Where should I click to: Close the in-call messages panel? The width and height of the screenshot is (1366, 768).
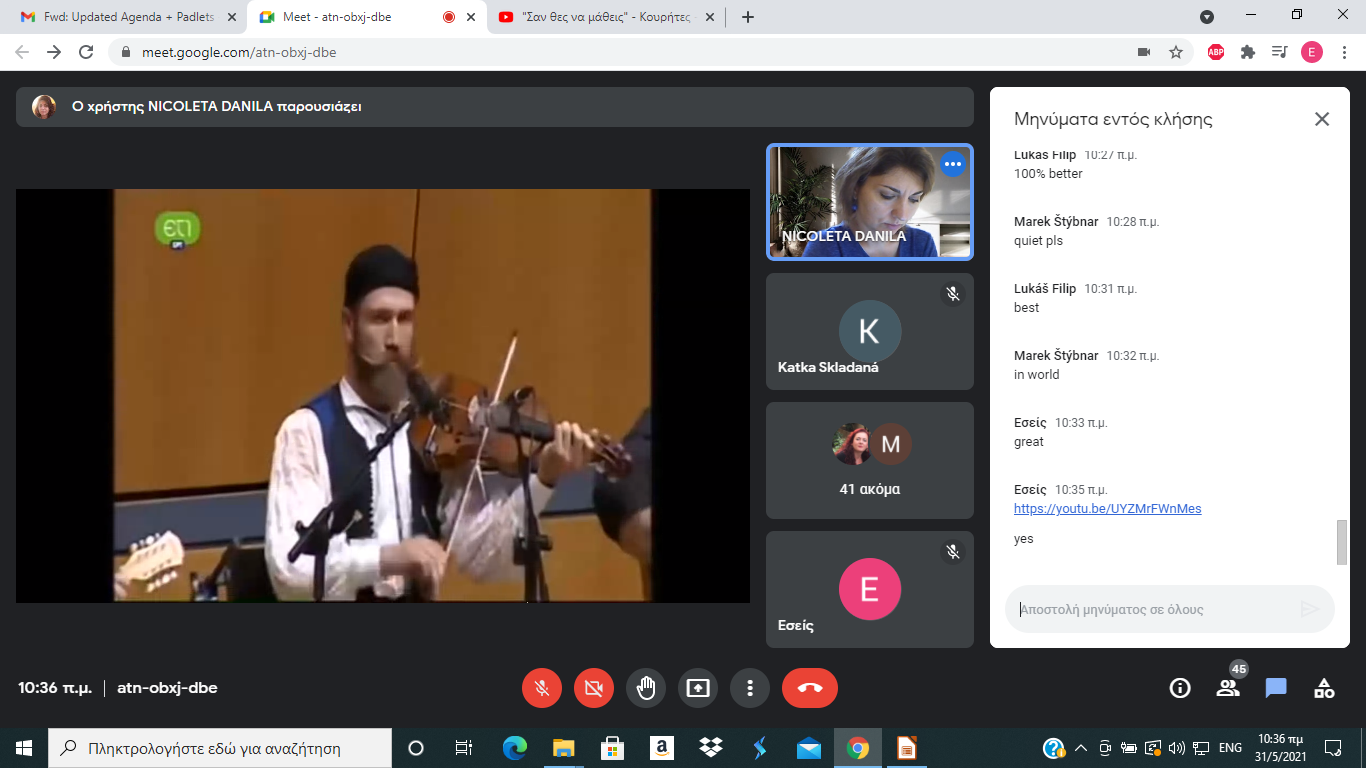1322,119
